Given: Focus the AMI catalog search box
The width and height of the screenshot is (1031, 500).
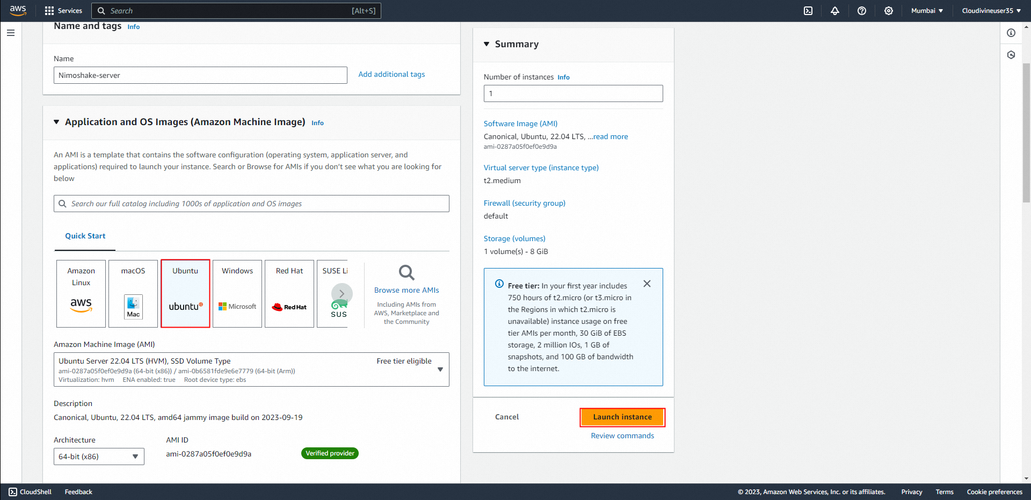Looking at the screenshot, I should pyautogui.click(x=251, y=203).
